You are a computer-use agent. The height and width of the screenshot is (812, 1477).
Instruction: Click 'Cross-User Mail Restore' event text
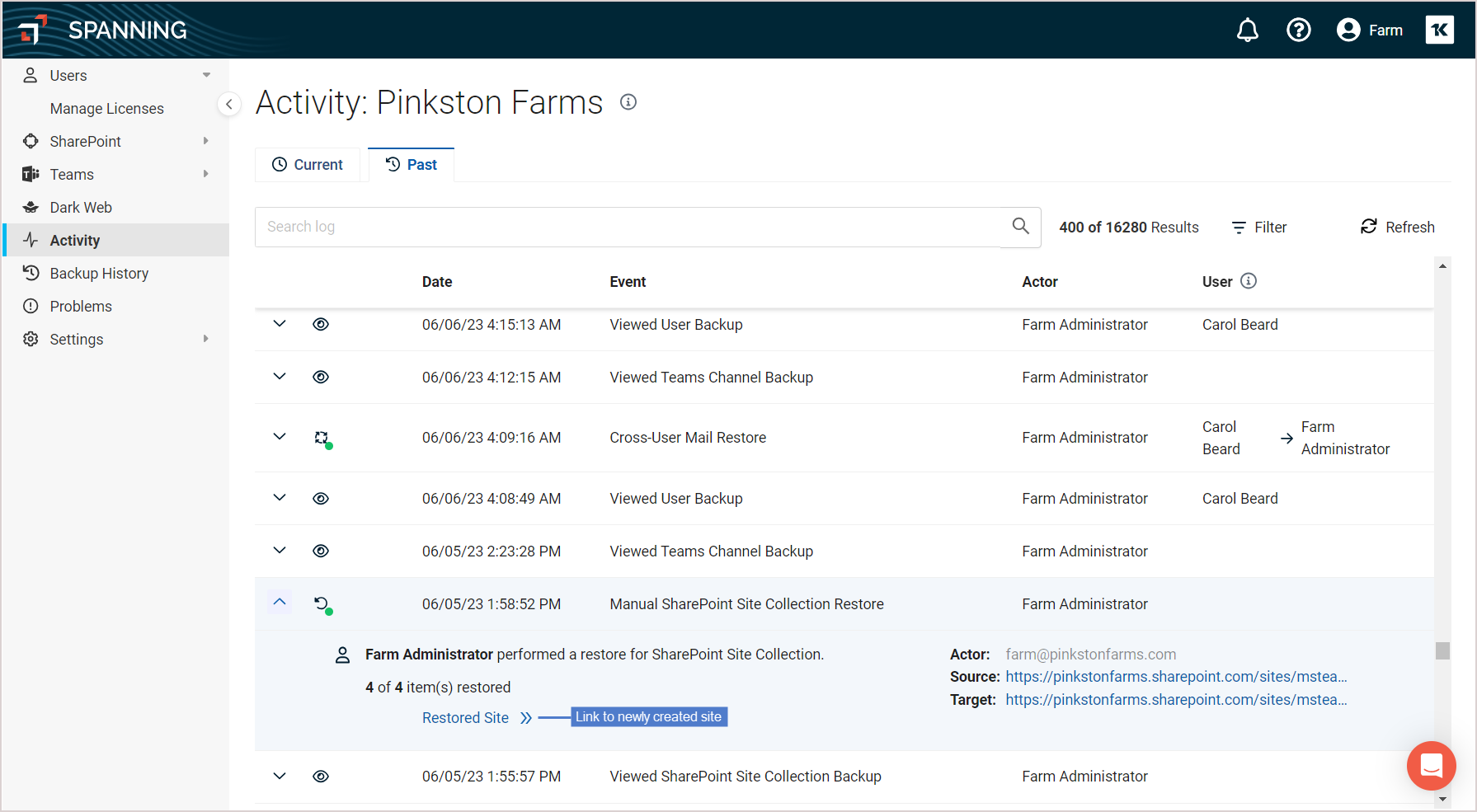pos(688,438)
